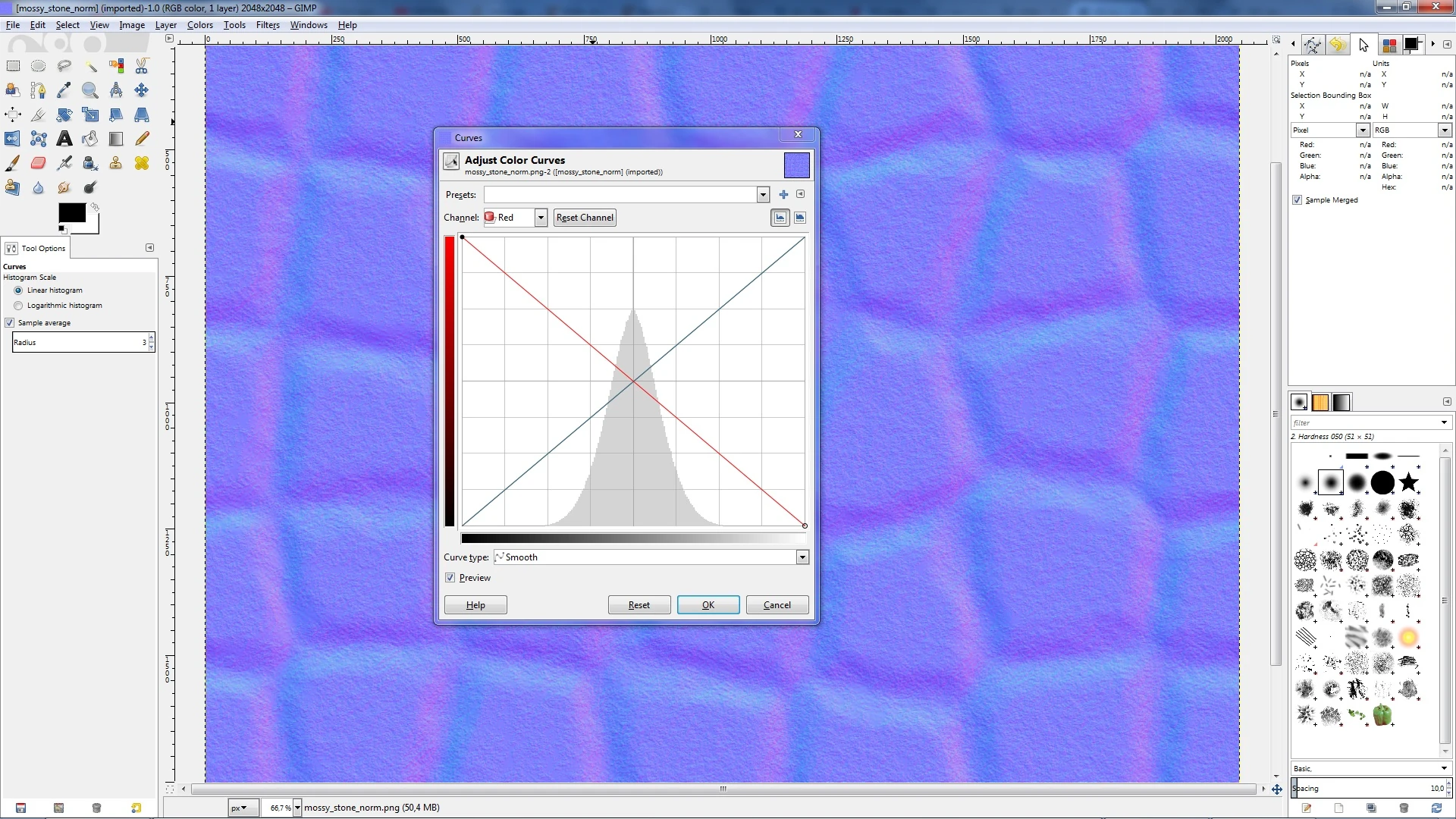Open the Colors menu
Viewport: 1456px width, 819px height.
(199, 25)
